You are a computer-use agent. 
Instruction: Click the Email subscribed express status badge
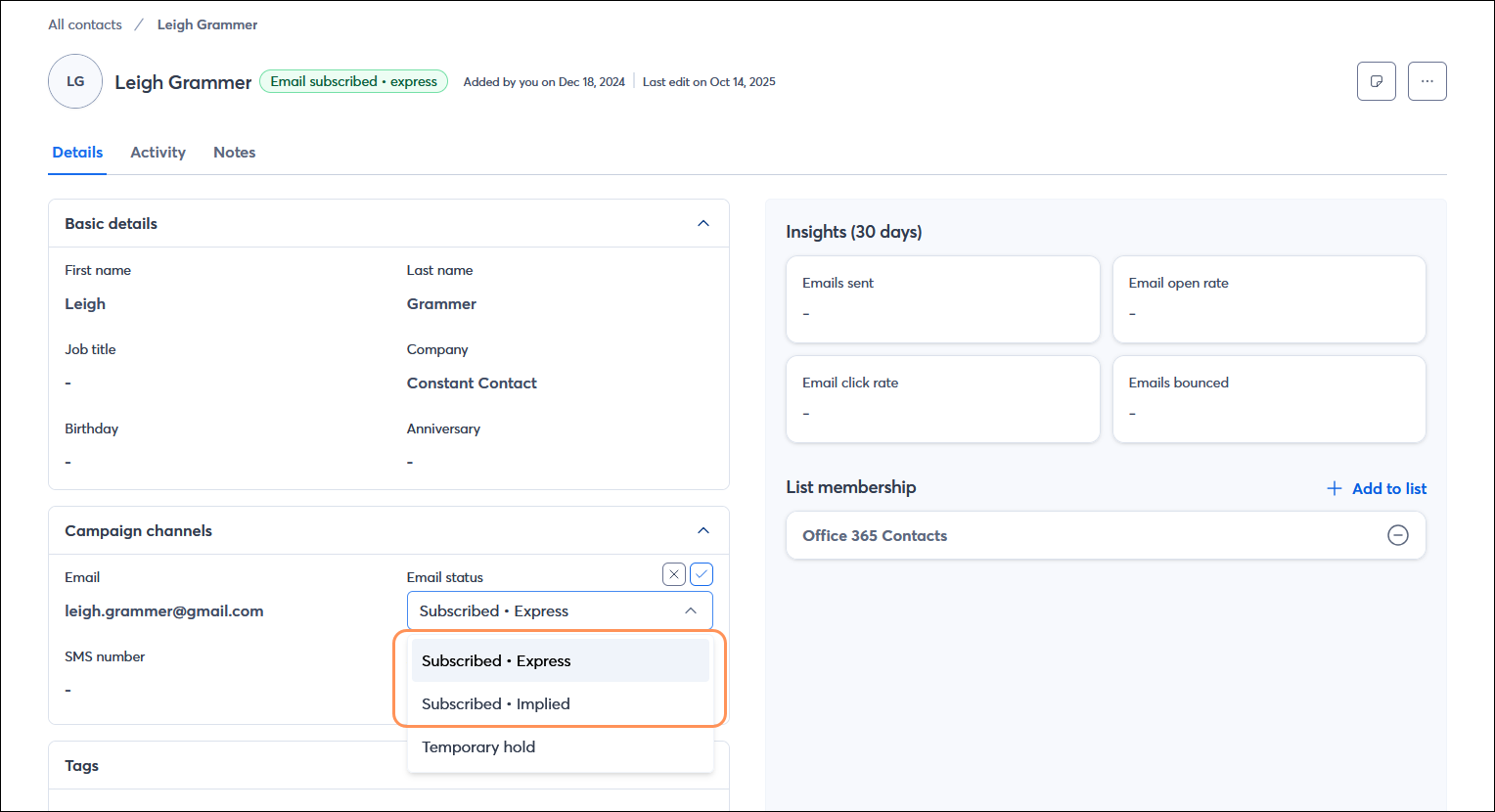pyautogui.click(x=353, y=81)
